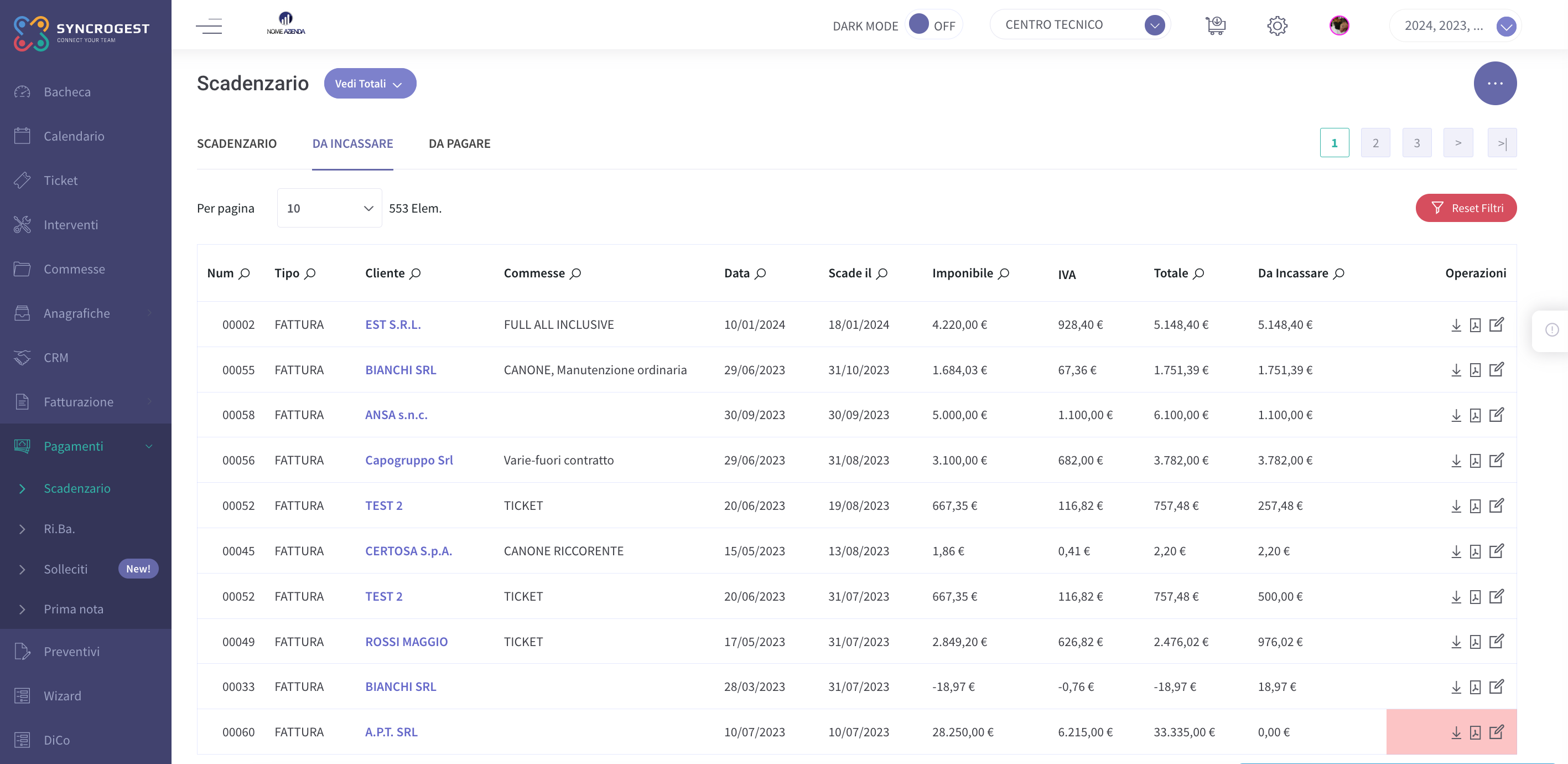This screenshot has width=1568, height=764.
Task: Search by the Data column magnifier
Action: tap(760, 273)
